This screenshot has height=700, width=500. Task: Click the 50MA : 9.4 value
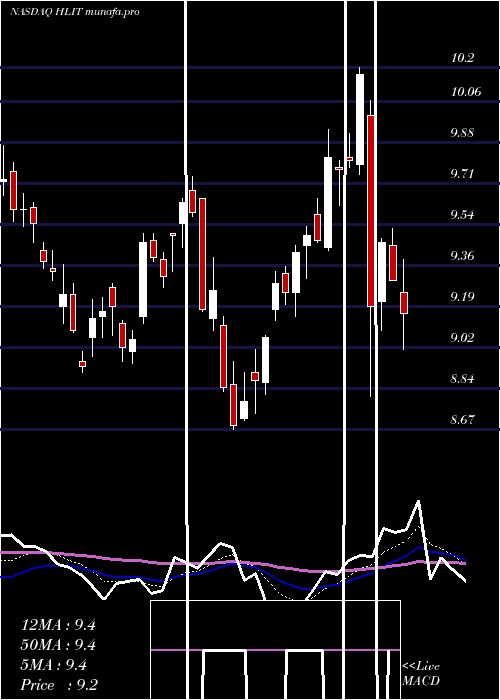pos(58,645)
